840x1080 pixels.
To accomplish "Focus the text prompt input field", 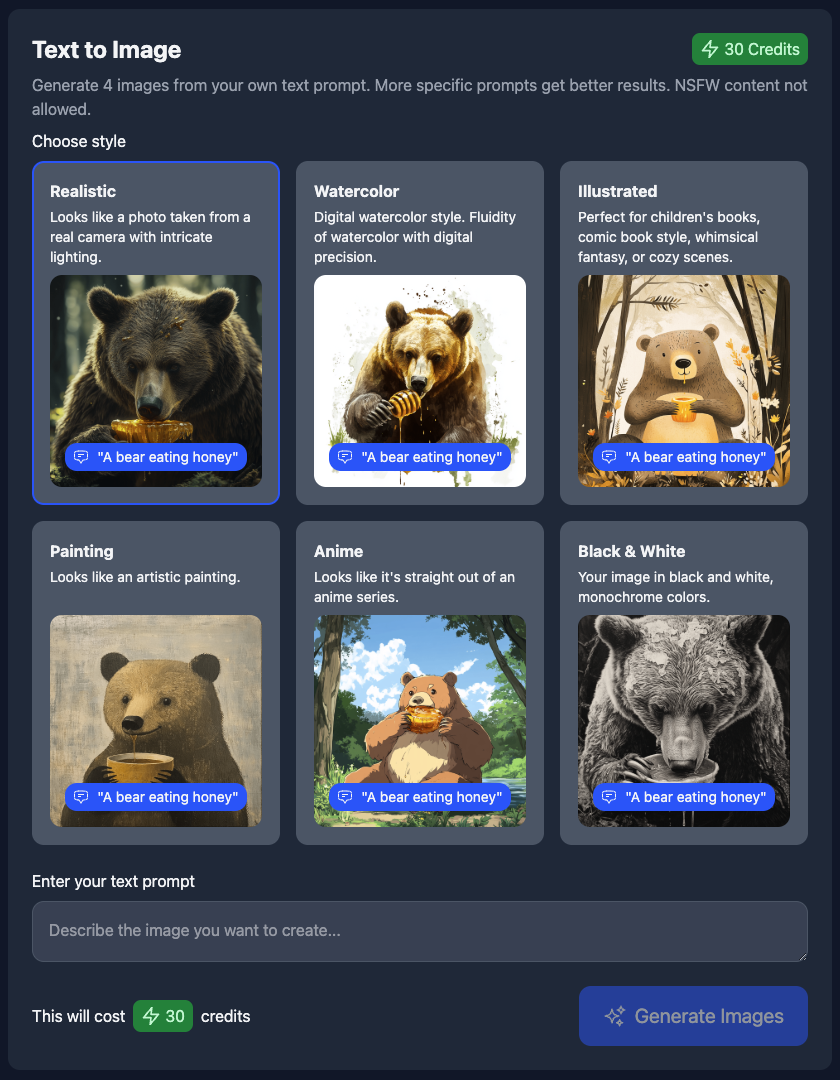I will coord(420,931).
